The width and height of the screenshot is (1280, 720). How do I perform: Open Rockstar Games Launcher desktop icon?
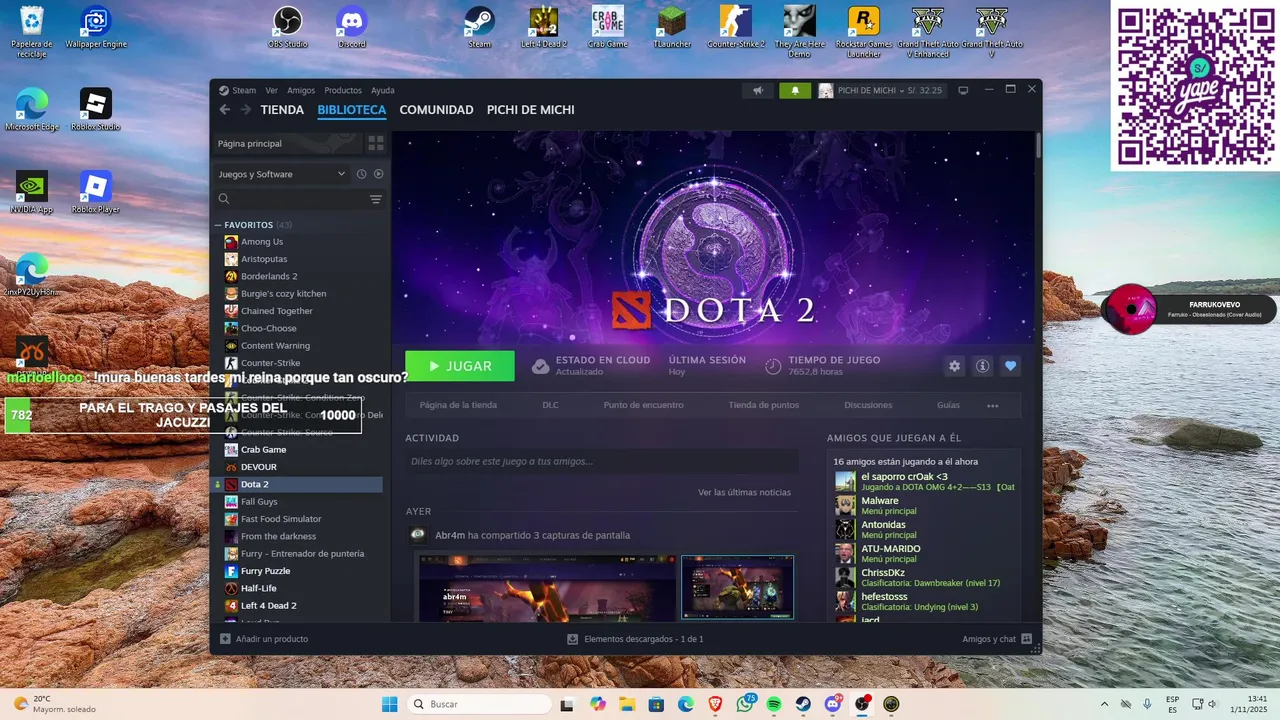point(864,31)
